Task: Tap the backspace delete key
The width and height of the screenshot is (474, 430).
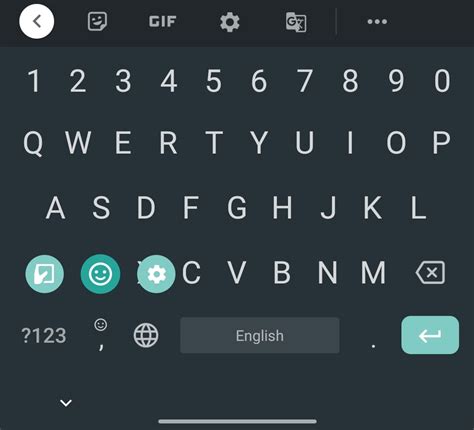Action: click(430, 273)
